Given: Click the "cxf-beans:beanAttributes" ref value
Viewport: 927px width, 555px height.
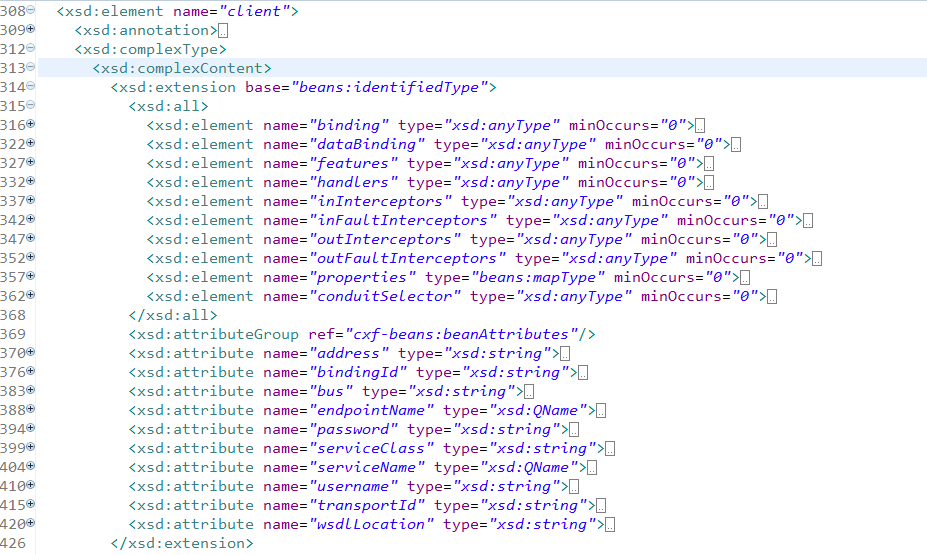Looking at the screenshot, I should (461, 335).
